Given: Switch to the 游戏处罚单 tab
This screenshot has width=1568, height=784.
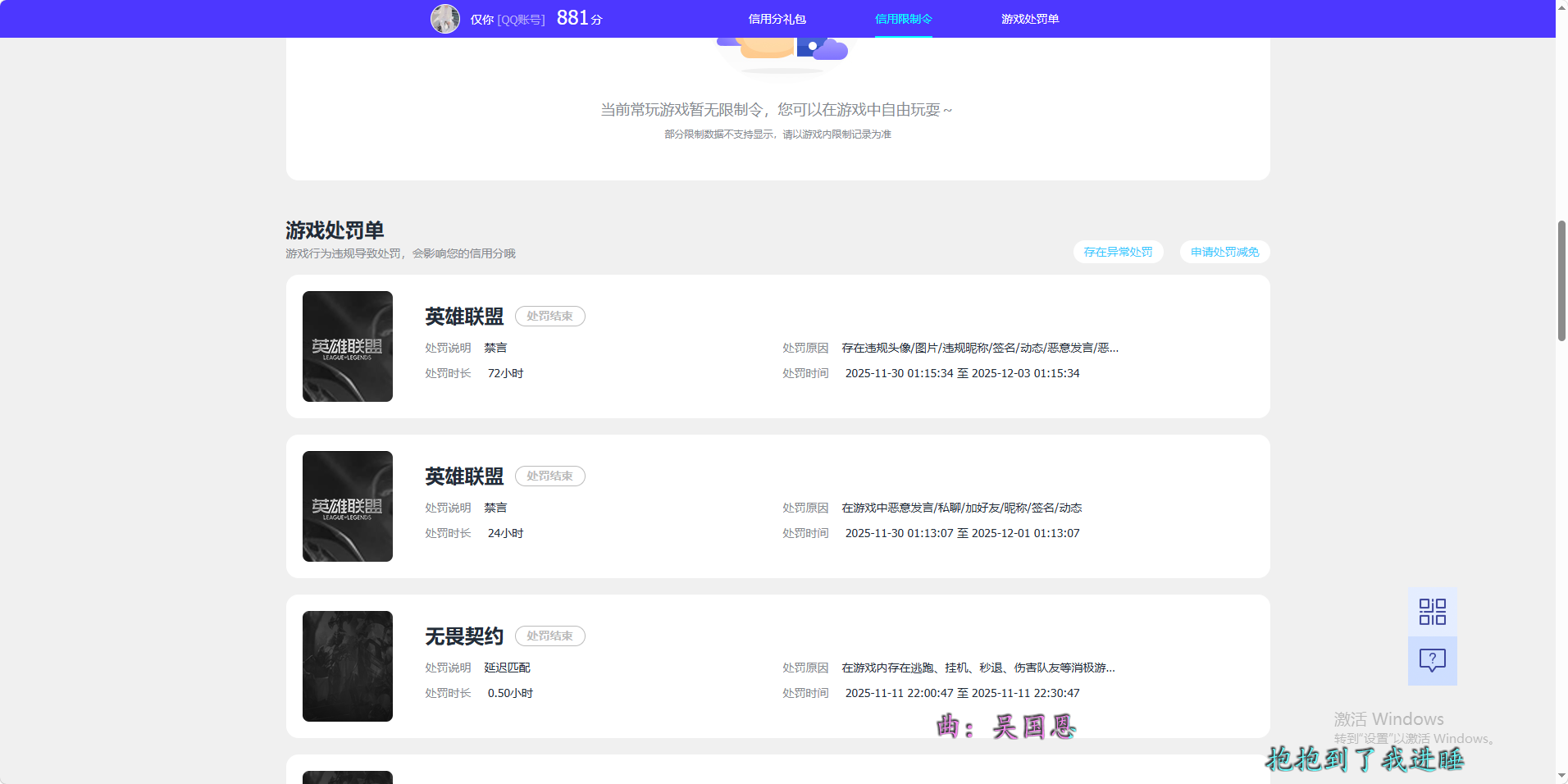Looking at the screenshot, I should pos(1030,19).
